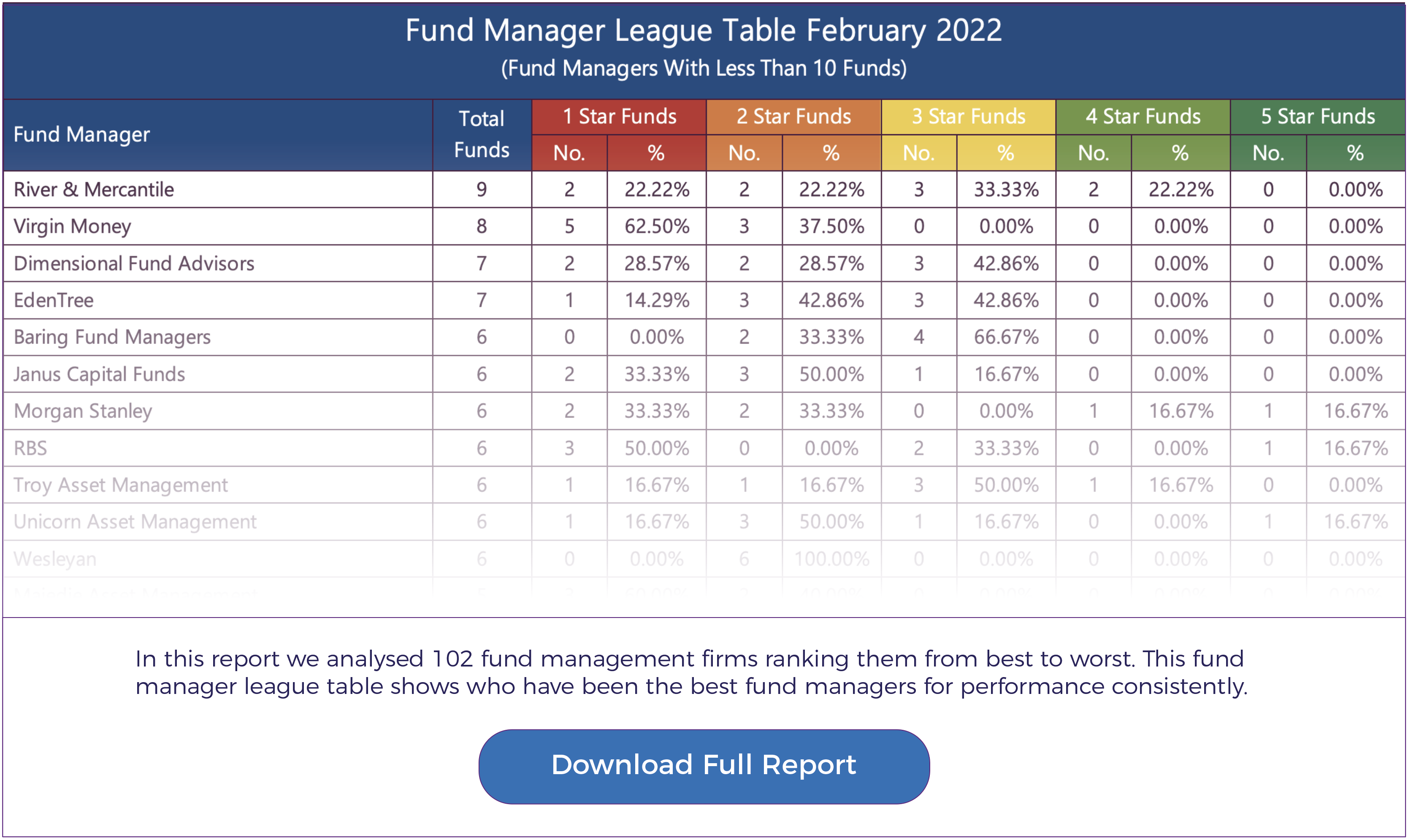
Task: Click the 4 Star Funds header
Action: pyautogui.click(x=1143, y=117)
